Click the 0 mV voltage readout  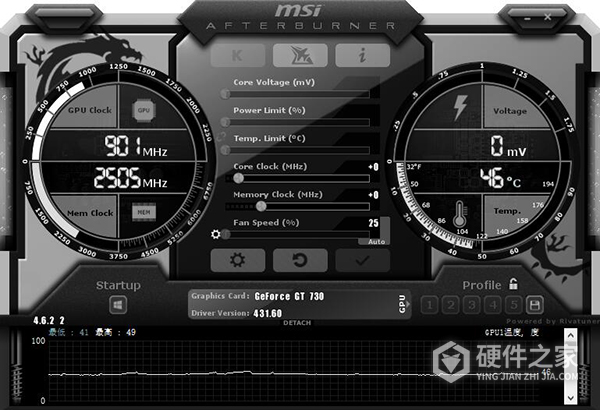[x=509, y=146]
